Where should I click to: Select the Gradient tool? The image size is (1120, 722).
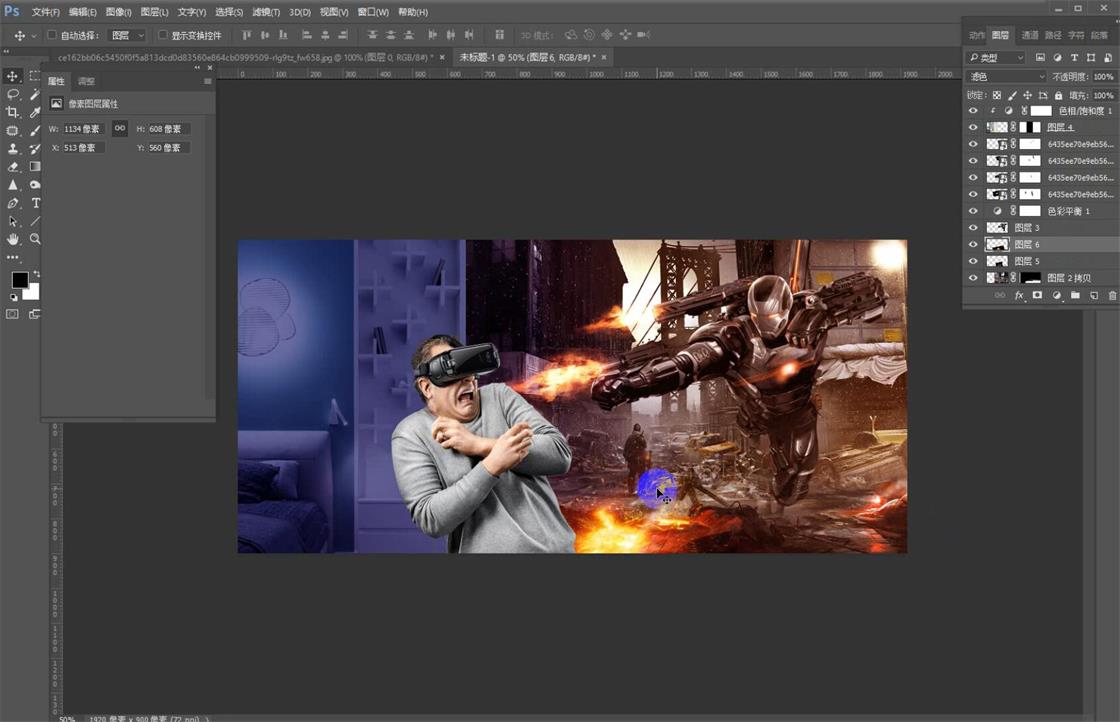pos(34,166)
